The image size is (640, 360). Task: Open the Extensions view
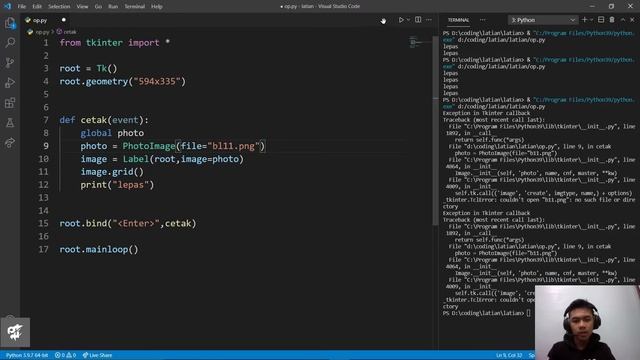(10, 102)
